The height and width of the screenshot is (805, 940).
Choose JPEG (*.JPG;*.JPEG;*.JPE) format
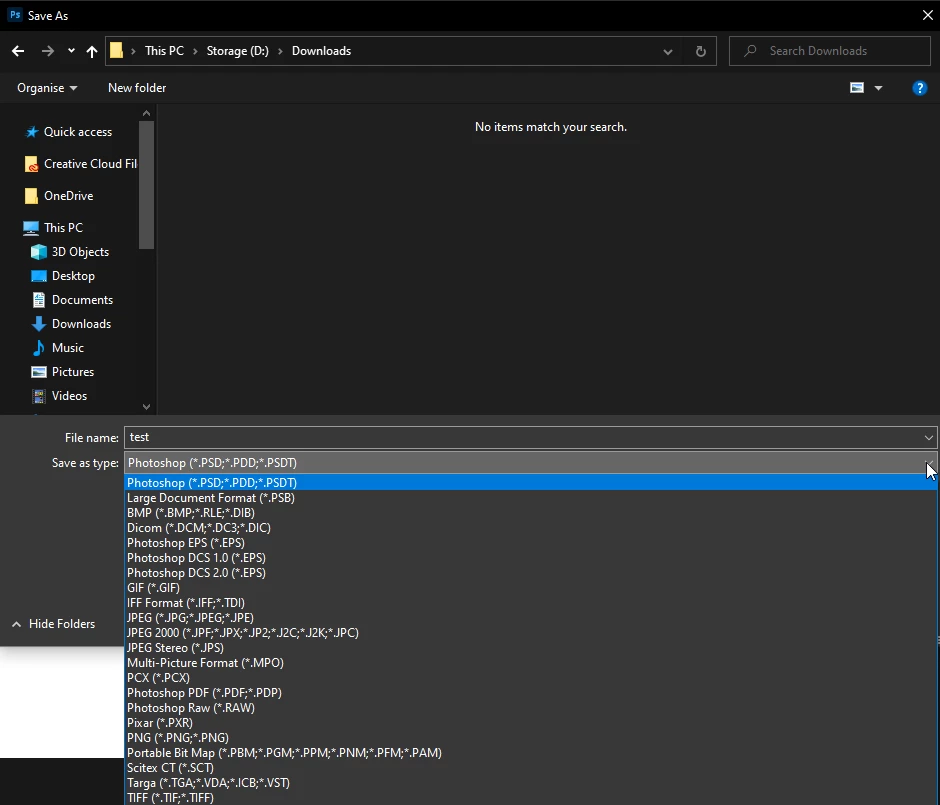pos(530,617)
